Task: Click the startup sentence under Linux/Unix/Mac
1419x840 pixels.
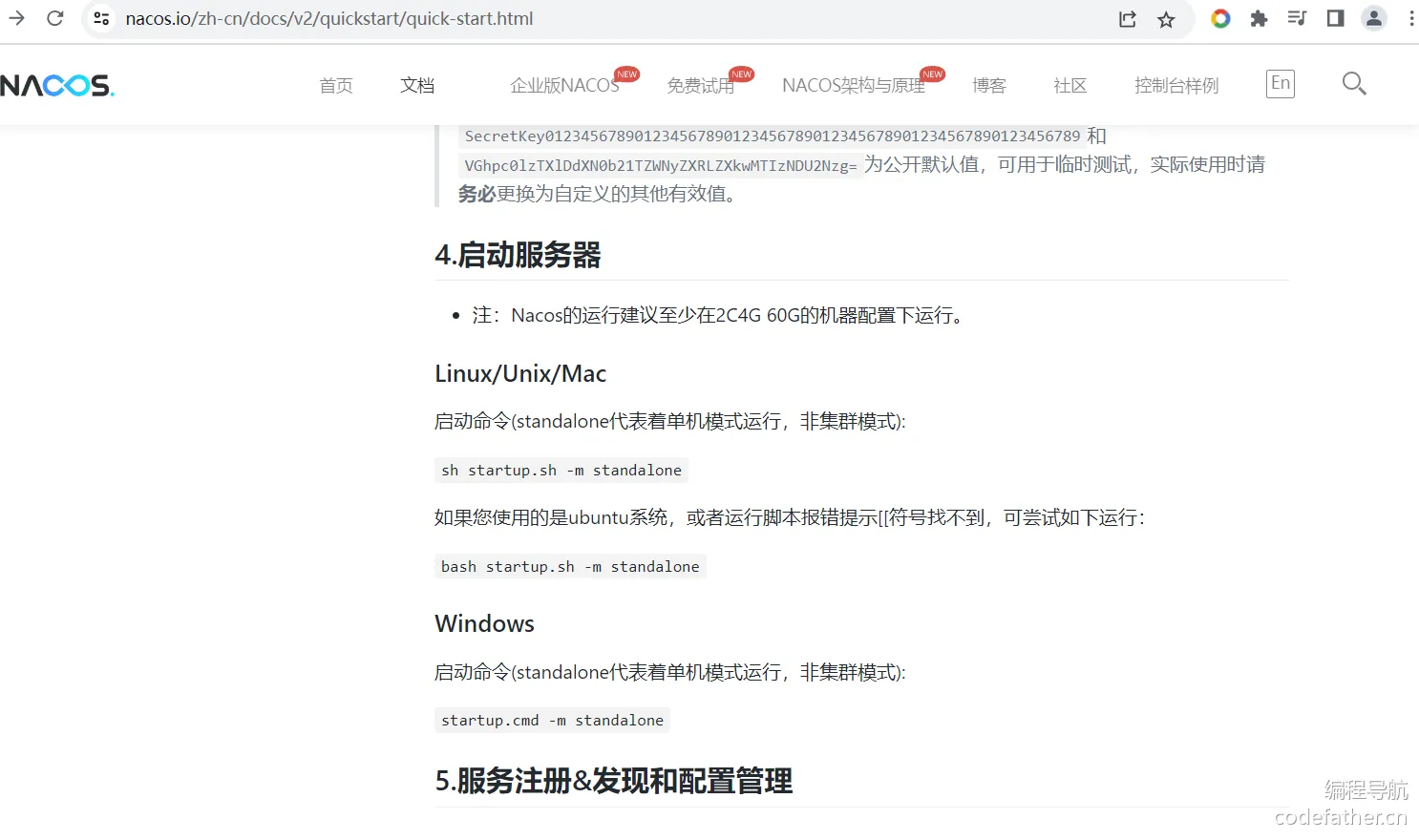Action: tap(670, 421)
